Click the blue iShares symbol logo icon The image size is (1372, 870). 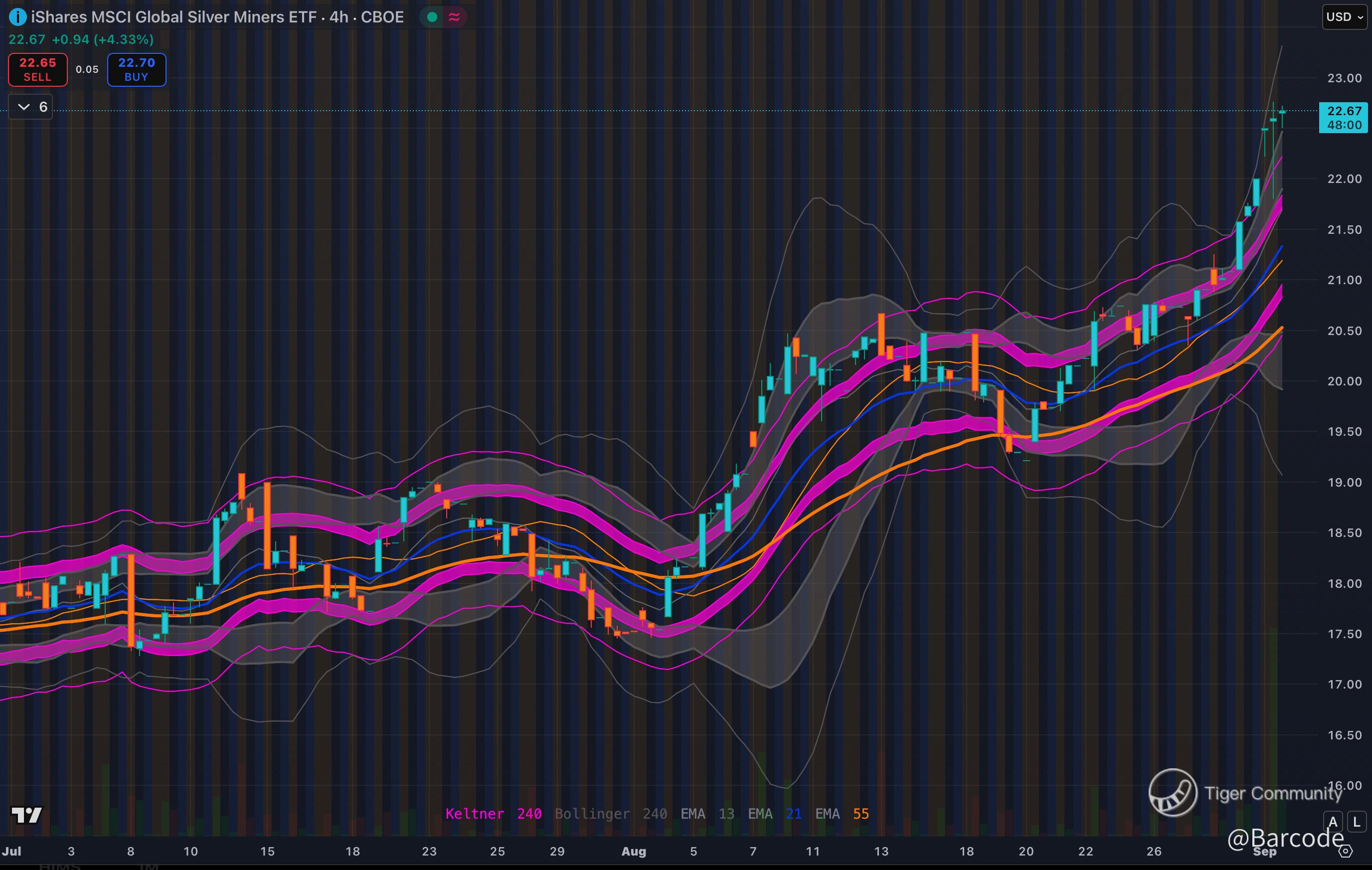(17, 17)
